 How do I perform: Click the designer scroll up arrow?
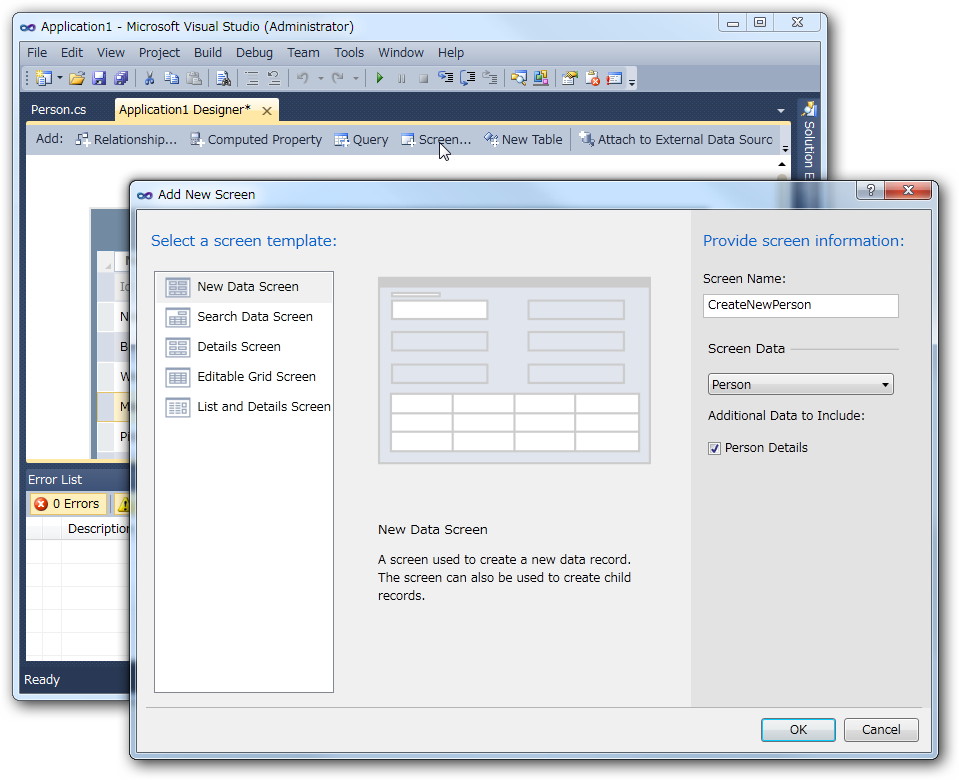(782, 164)
